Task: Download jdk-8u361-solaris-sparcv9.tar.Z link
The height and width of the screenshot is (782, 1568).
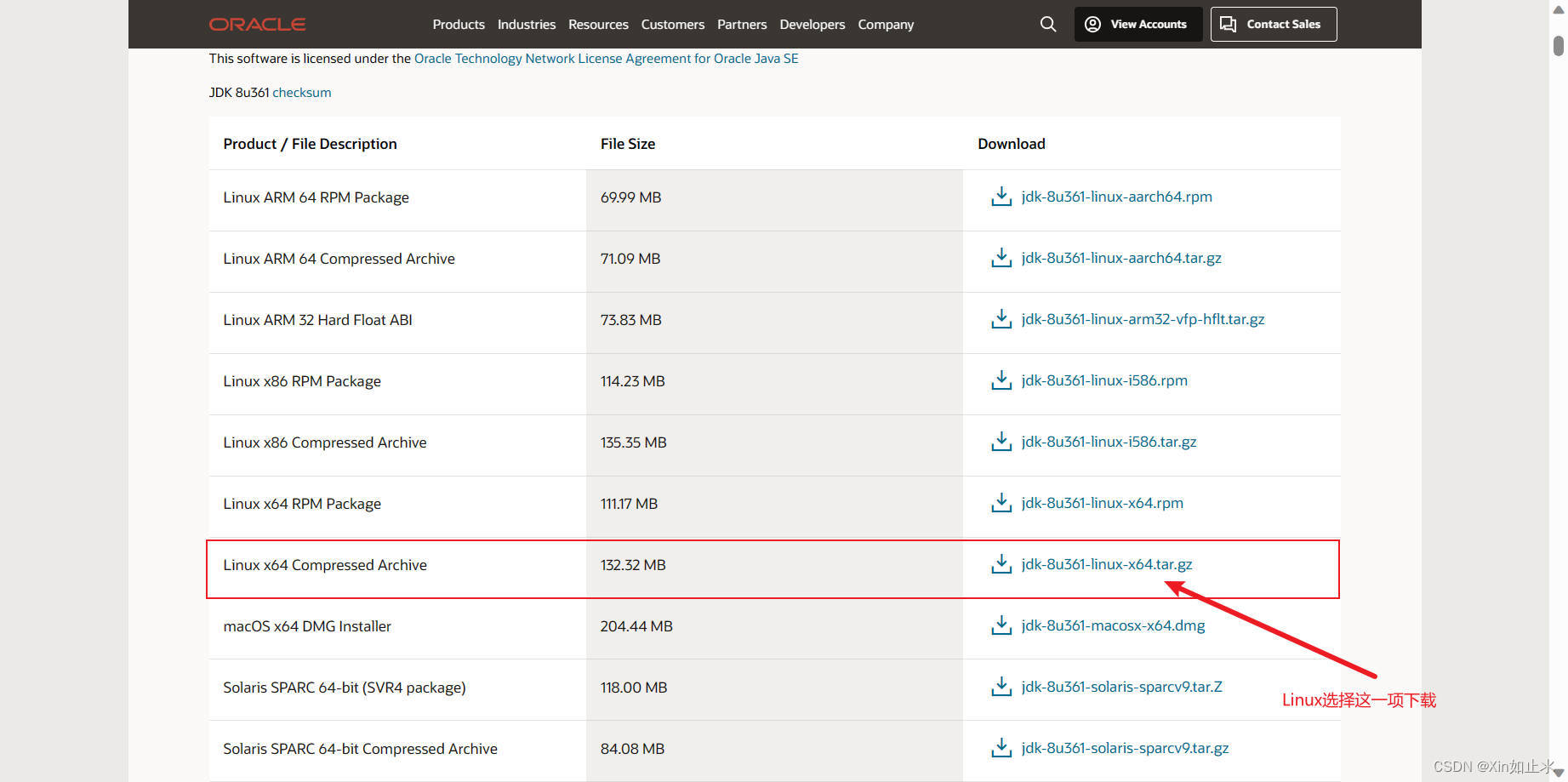Action: [x=1121, y=687]
